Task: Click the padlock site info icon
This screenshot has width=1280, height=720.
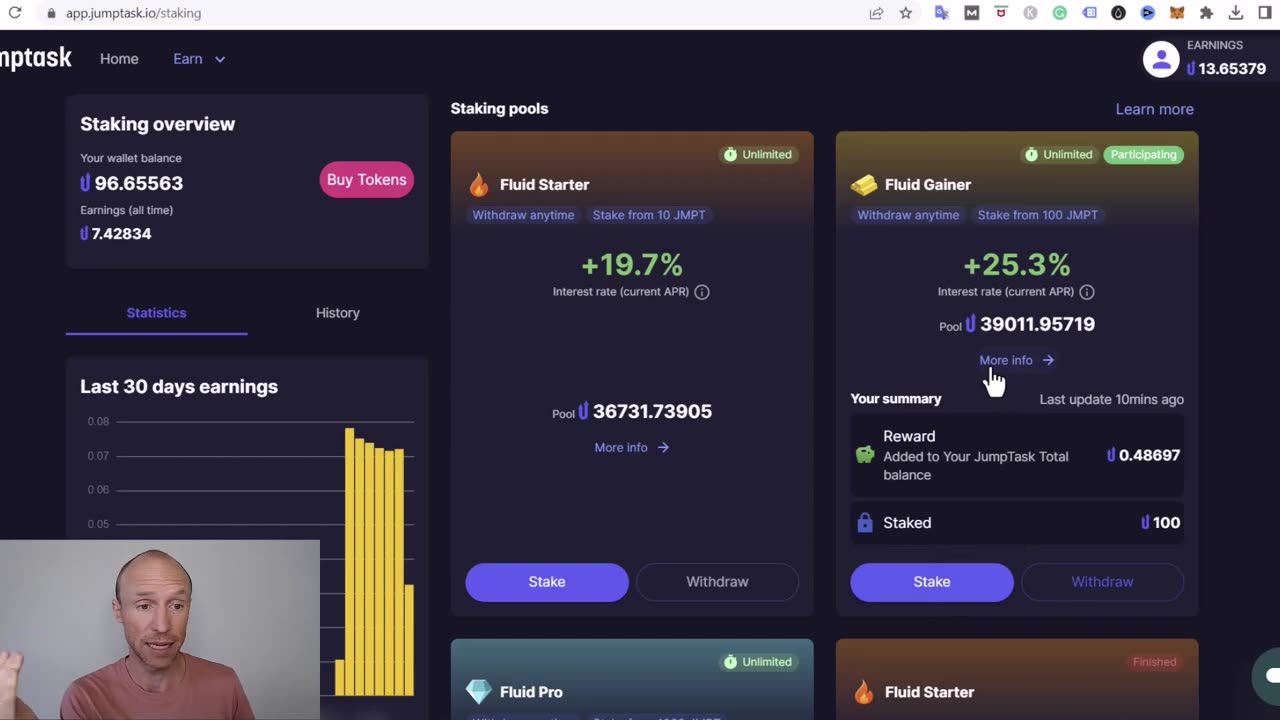Action: (51, 13)
